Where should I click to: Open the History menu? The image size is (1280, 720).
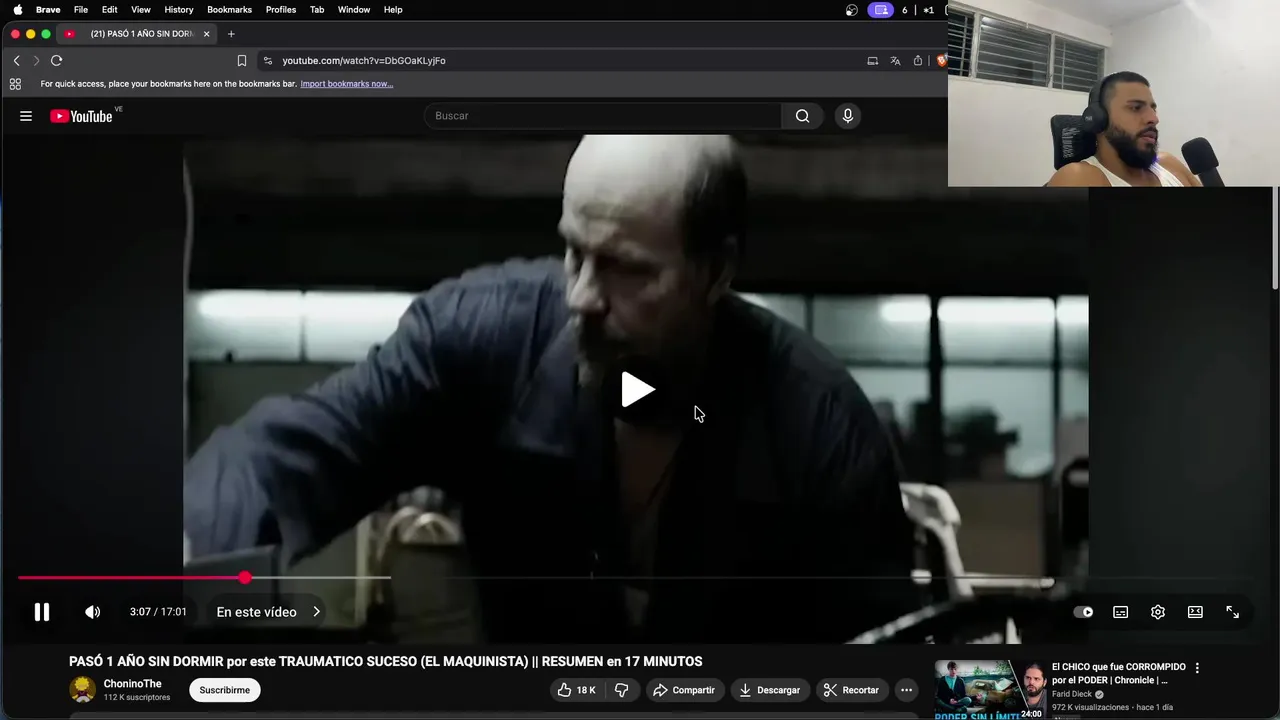tap(179, 10)
